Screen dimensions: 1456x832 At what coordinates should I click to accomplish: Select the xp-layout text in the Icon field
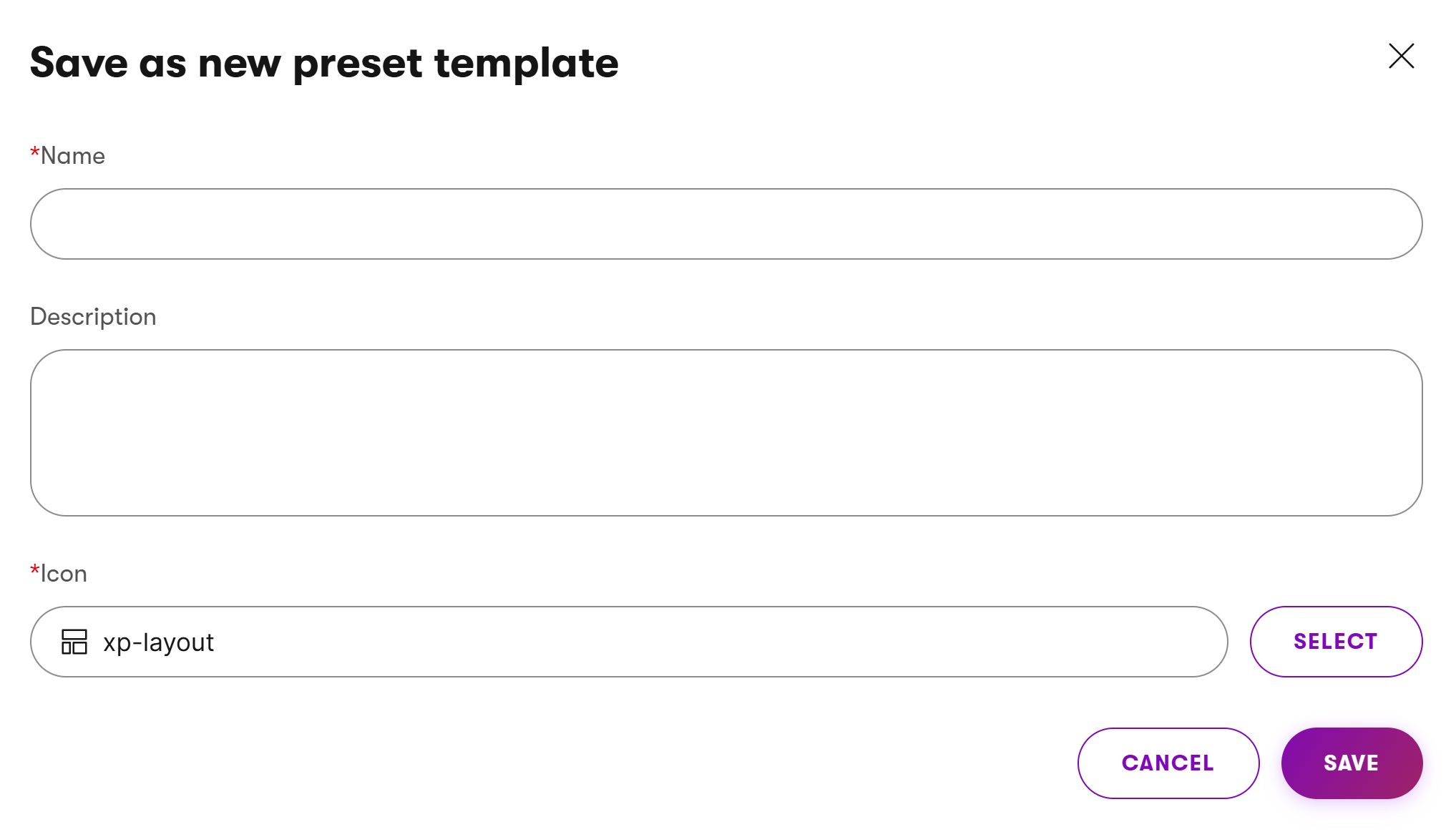click(159, 642)
